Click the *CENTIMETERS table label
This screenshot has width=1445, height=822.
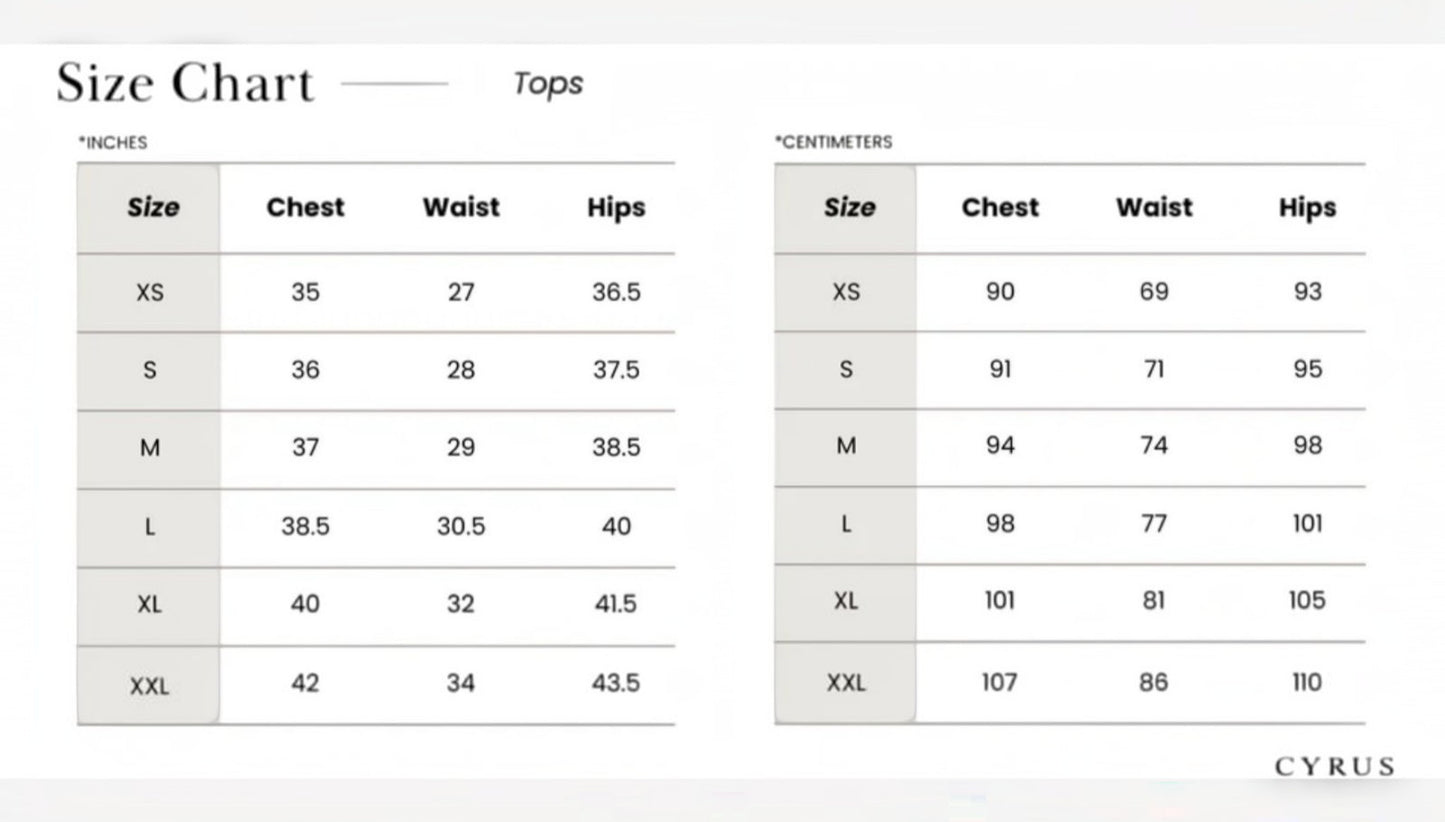pyautogui.click(x=833, y=142)
